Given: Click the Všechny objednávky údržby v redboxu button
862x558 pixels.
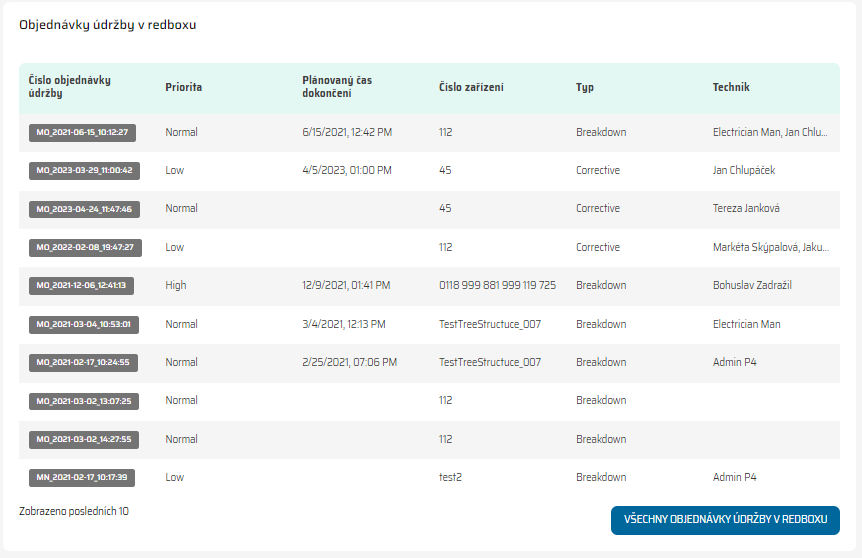Looking at the screenshot, I should click(725, 520).
